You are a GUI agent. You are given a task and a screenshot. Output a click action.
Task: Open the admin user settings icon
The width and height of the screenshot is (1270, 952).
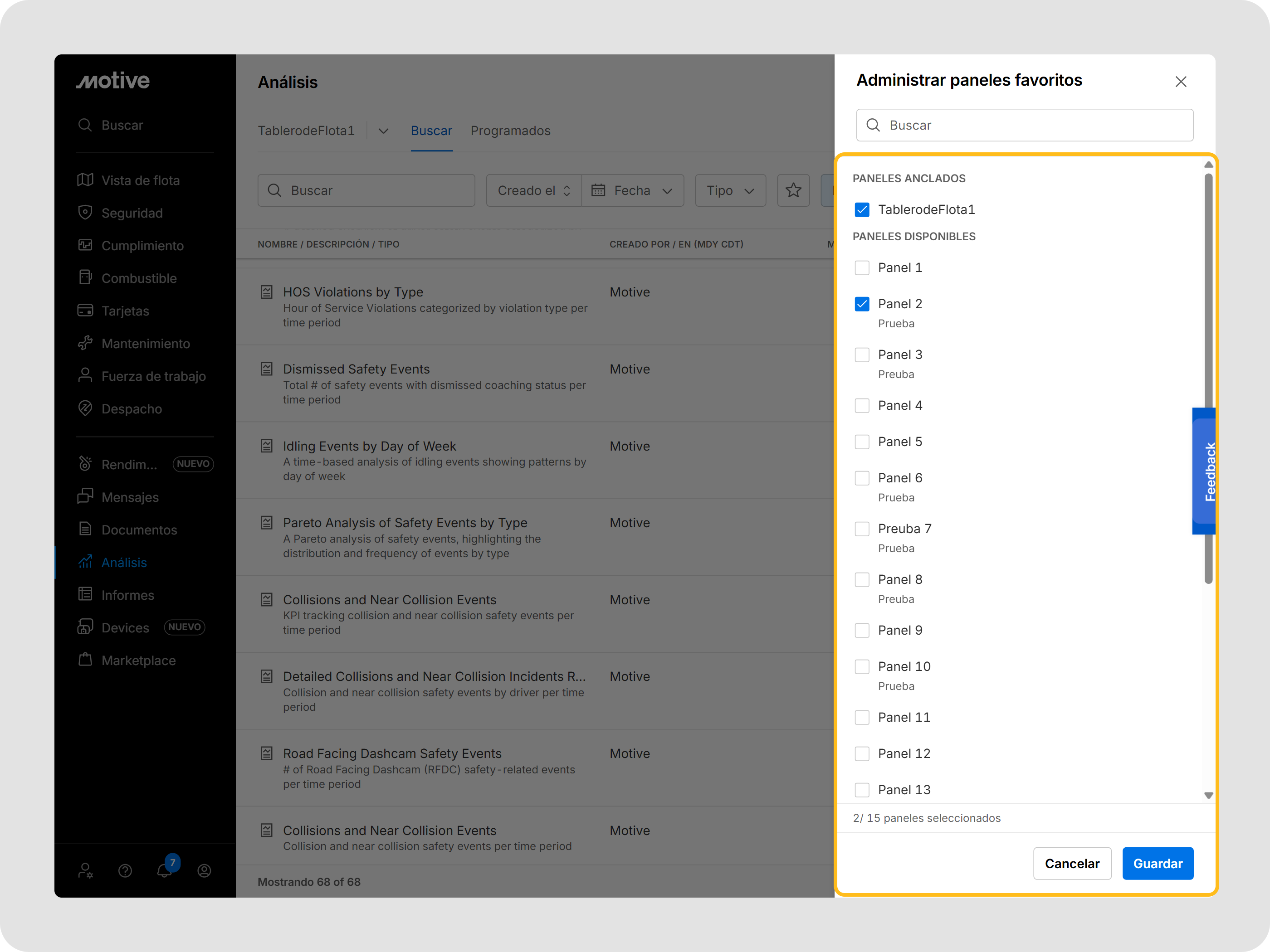coord(86,870)
